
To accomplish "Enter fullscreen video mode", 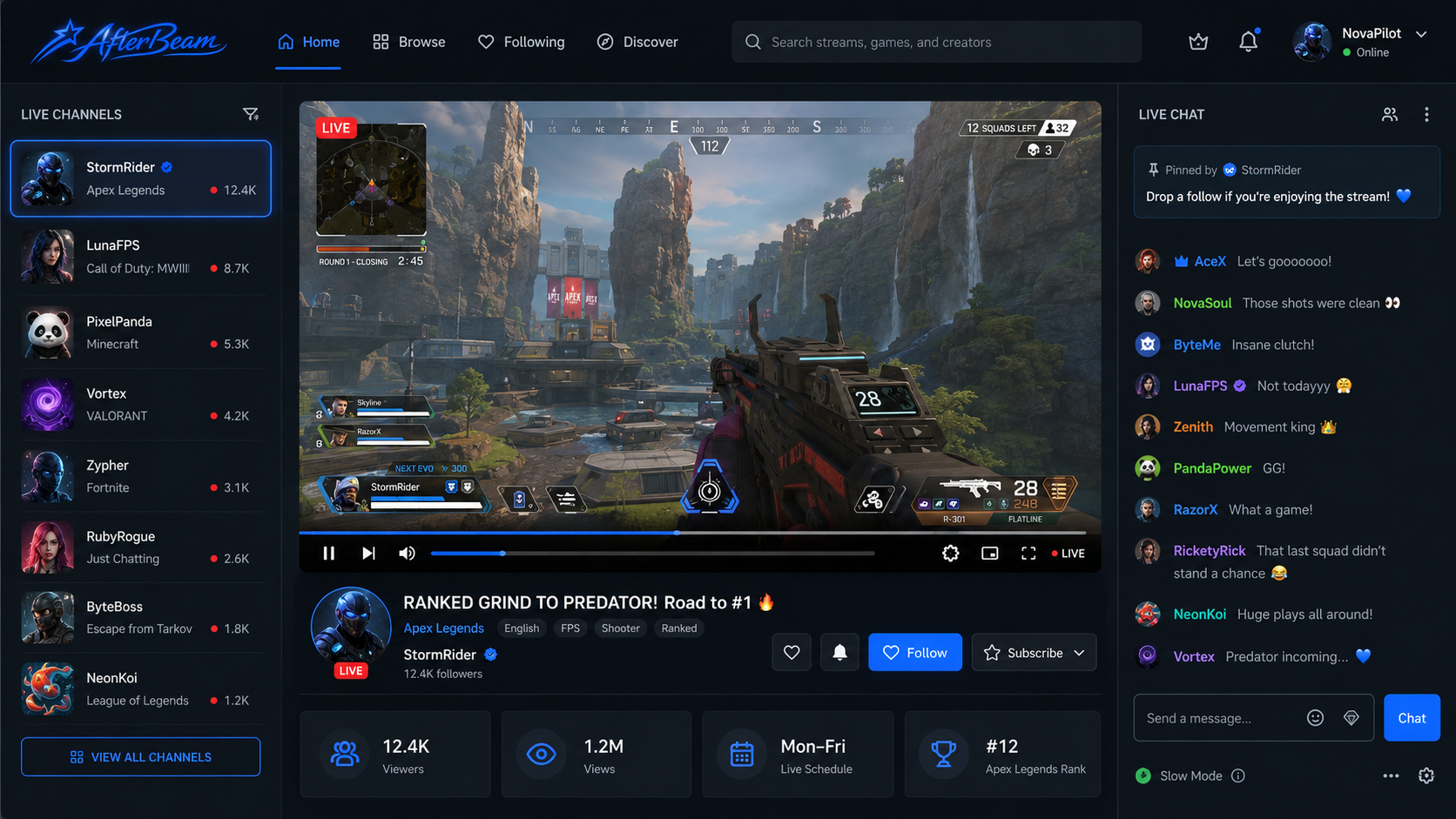I will (x=1028, y=554).
